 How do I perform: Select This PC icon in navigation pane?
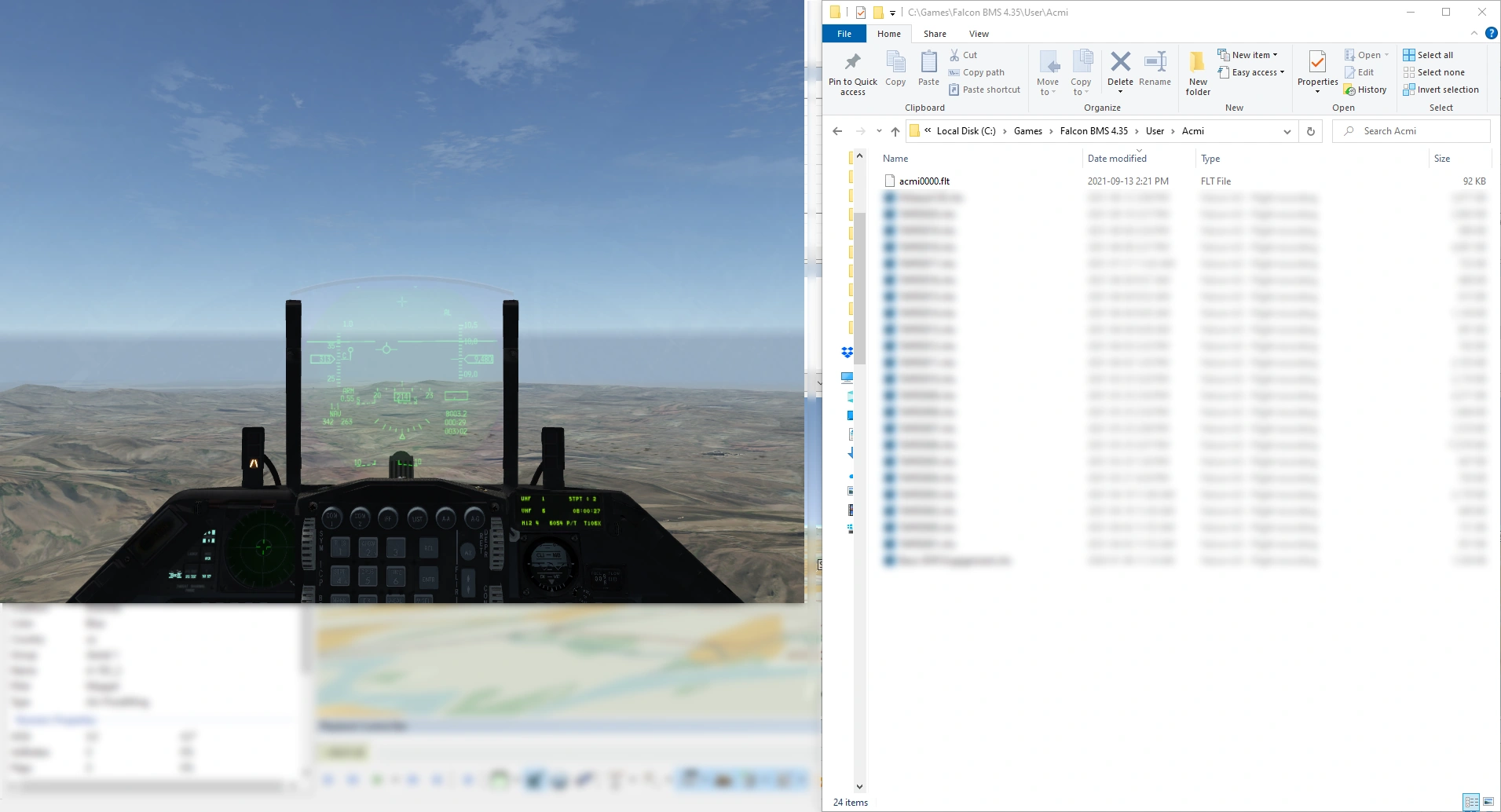(x=848, y=378)
